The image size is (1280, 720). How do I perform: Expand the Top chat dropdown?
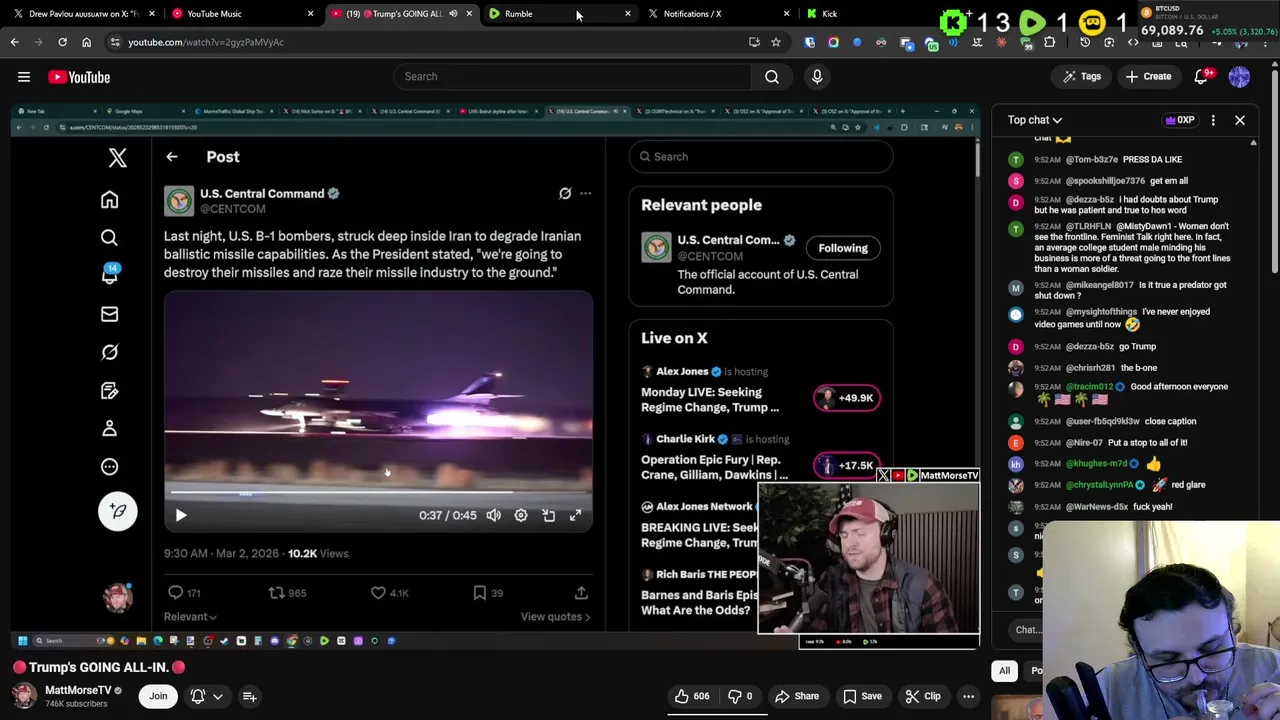[1035, 120]
